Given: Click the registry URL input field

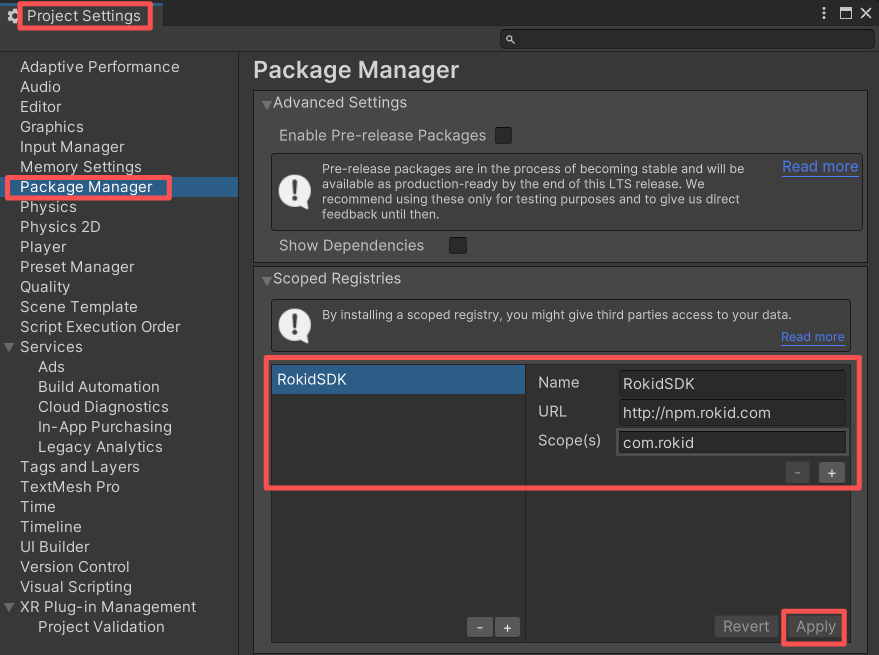Looking at the screenshot, I should (731, 413).
